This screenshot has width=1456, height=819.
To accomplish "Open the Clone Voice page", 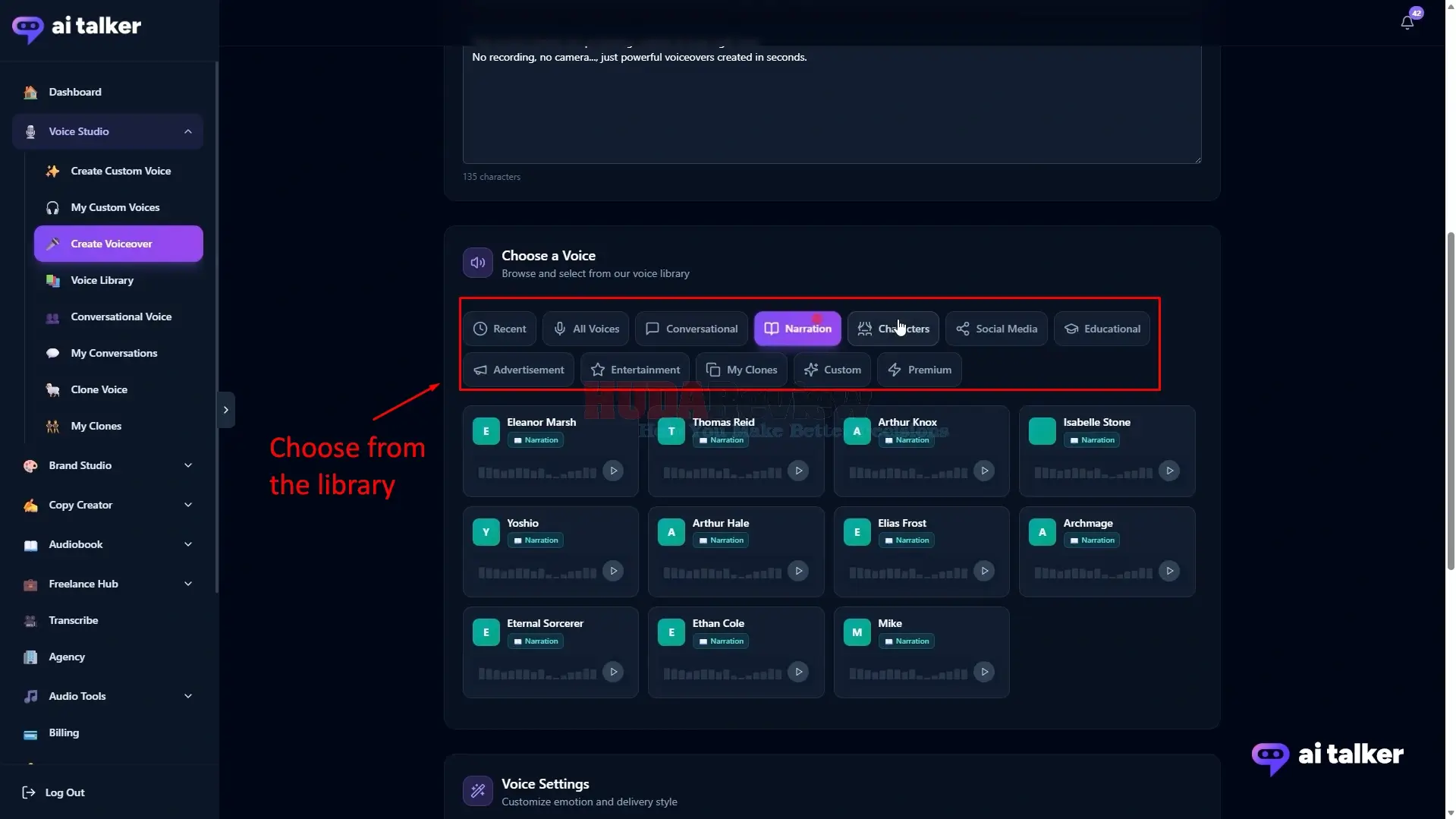I will click(118, 389).
